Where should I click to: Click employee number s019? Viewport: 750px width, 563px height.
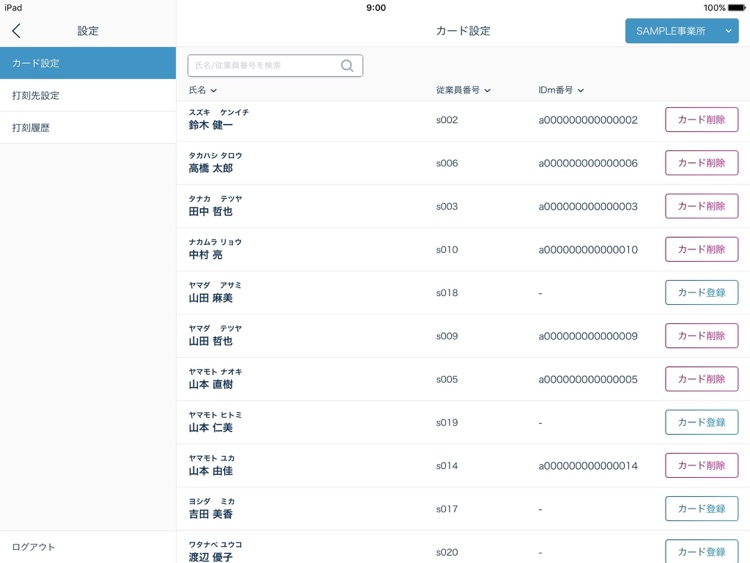pyautogui.click(x=447, y=423)
